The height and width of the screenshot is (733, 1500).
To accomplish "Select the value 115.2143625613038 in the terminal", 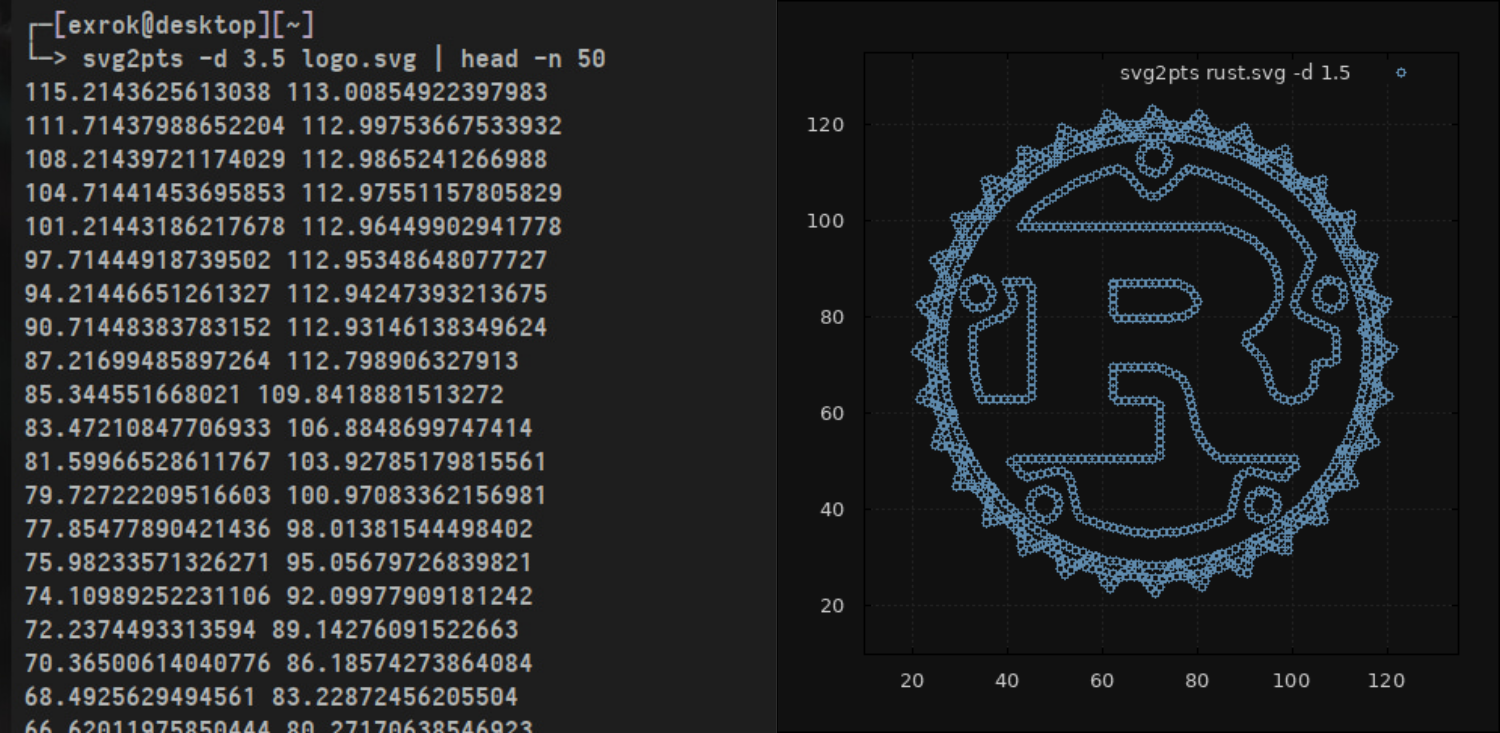I will (x=147, y=93).
